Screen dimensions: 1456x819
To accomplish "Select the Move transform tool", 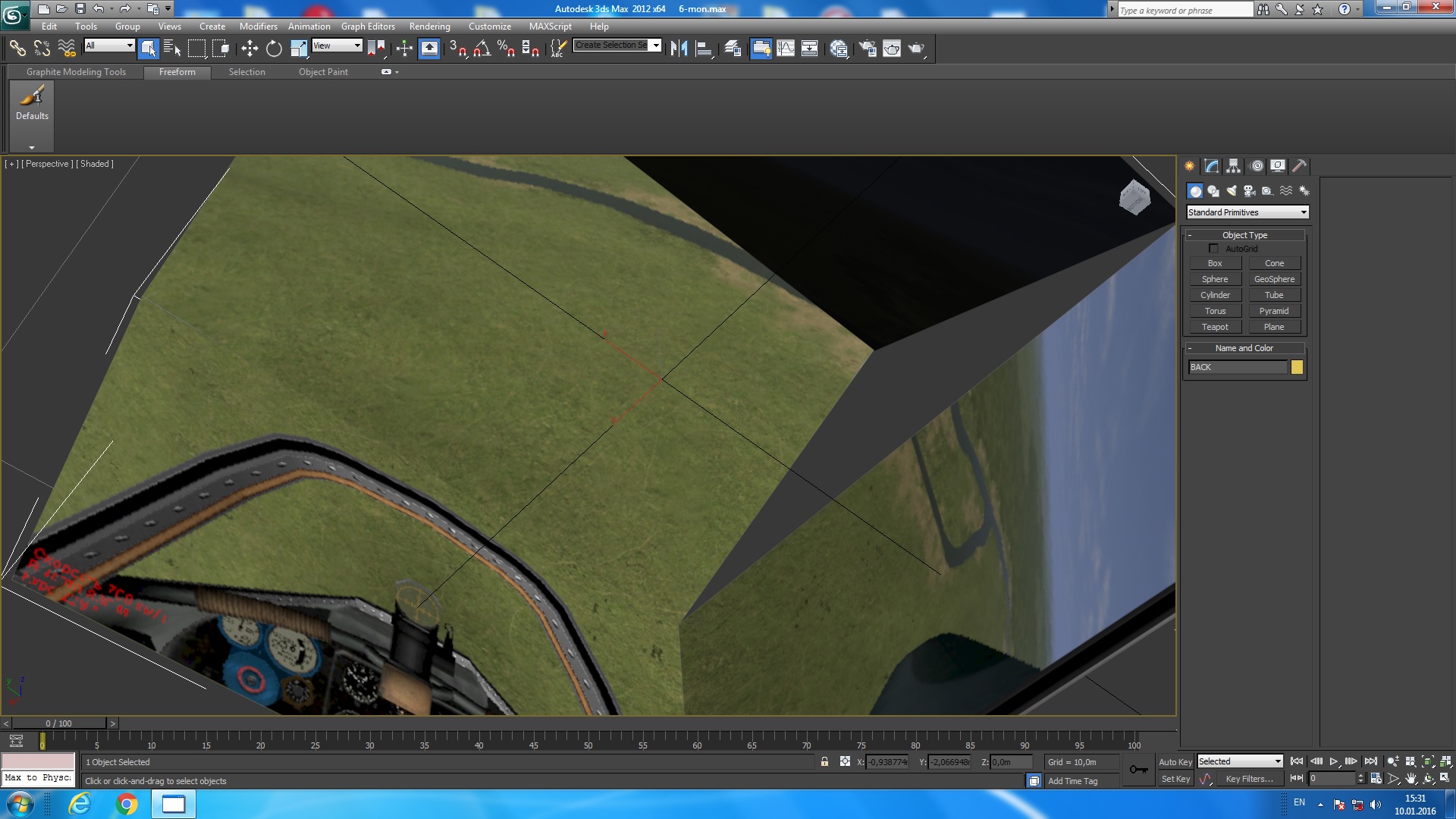I will [x=249, y=49].
